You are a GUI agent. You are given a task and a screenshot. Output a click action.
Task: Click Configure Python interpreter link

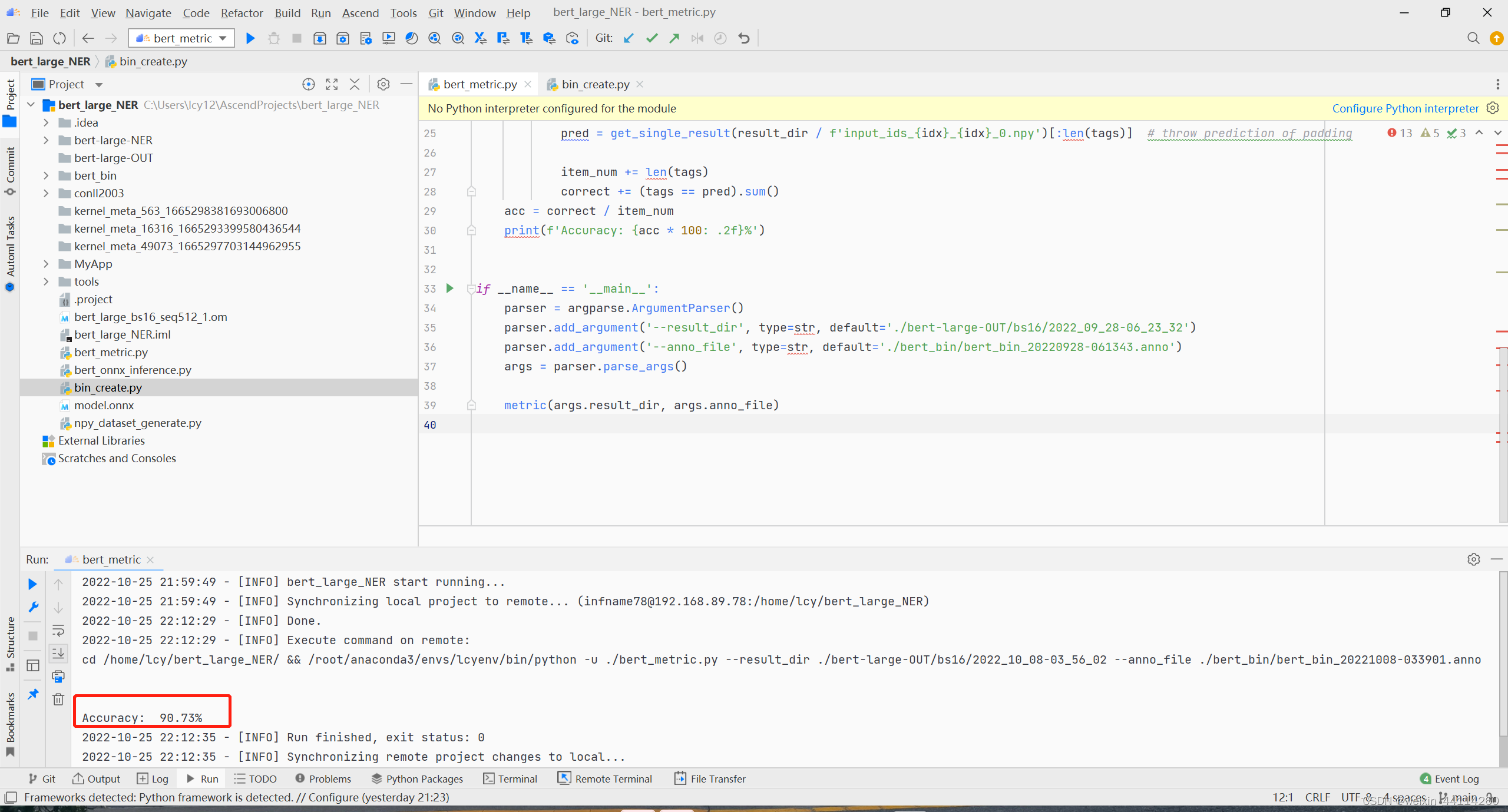click(1405, 108)
